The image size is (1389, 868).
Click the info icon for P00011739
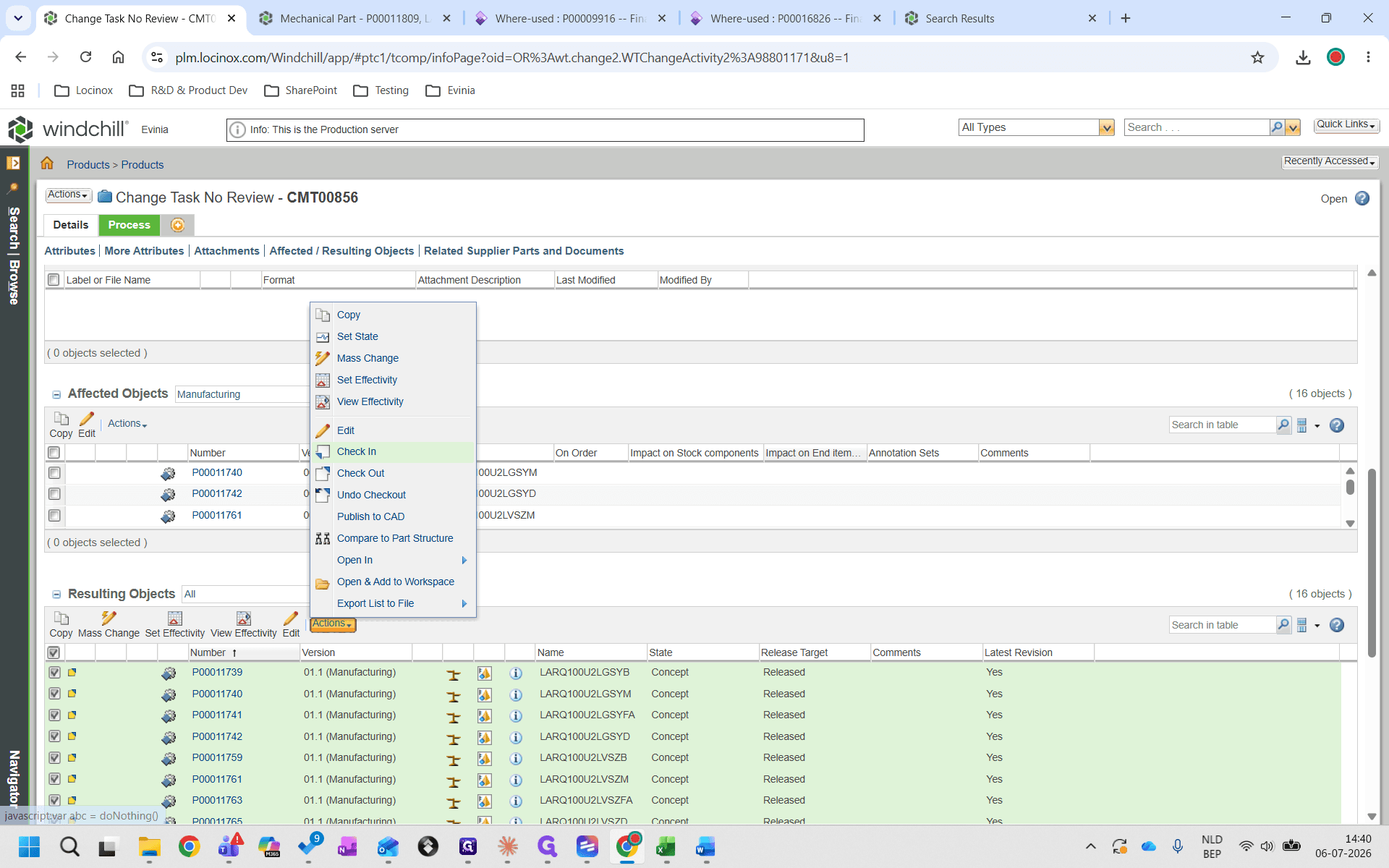click(516, 673)
